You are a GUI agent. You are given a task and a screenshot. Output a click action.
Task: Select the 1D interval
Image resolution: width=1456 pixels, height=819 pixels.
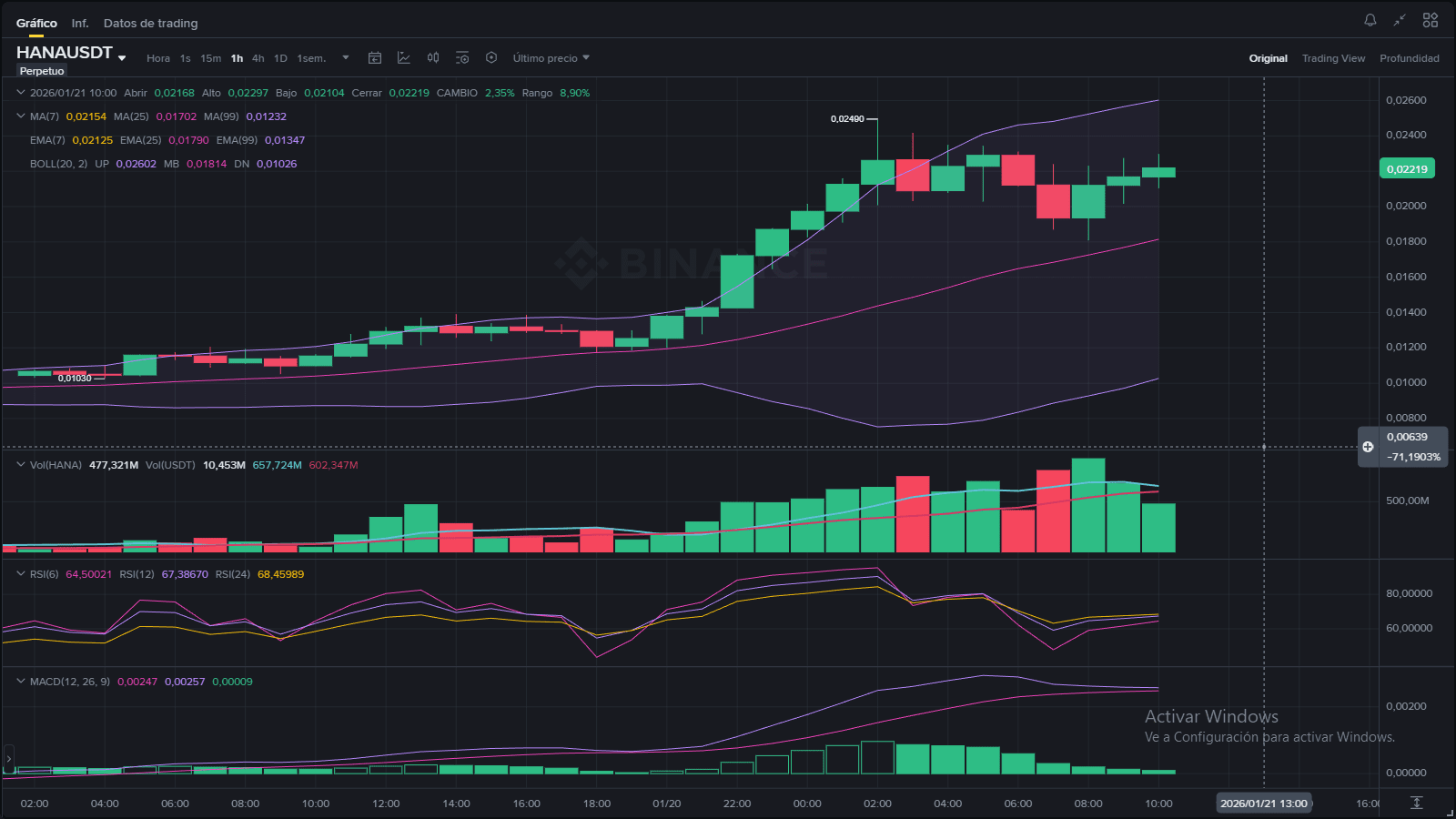(280, 58)
